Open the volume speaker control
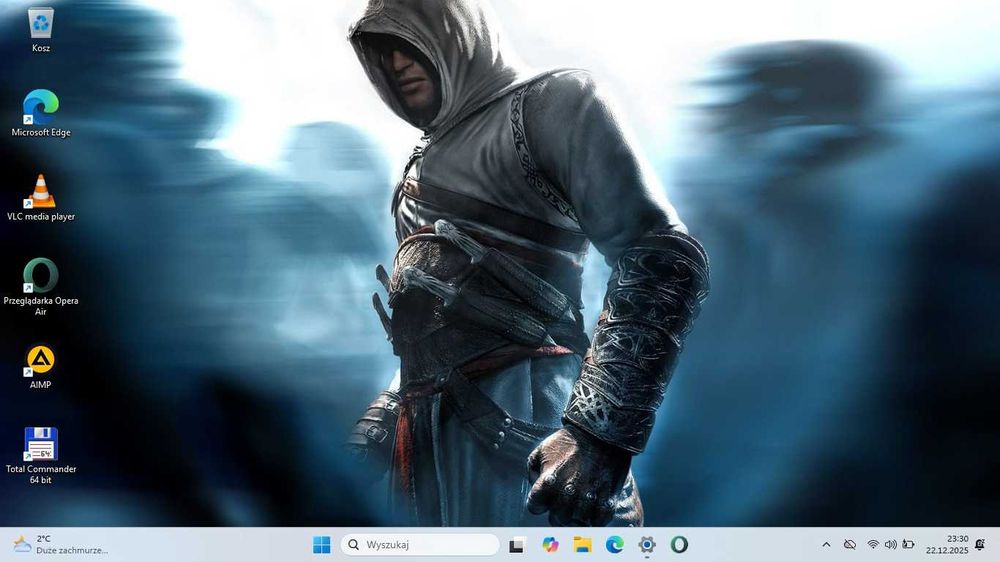This screenshot has height=562, width=1000. point(890,545)
